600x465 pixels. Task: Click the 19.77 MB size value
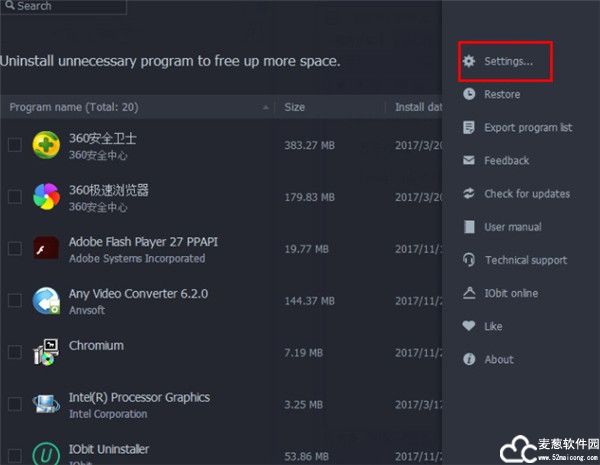click(306, 249)
